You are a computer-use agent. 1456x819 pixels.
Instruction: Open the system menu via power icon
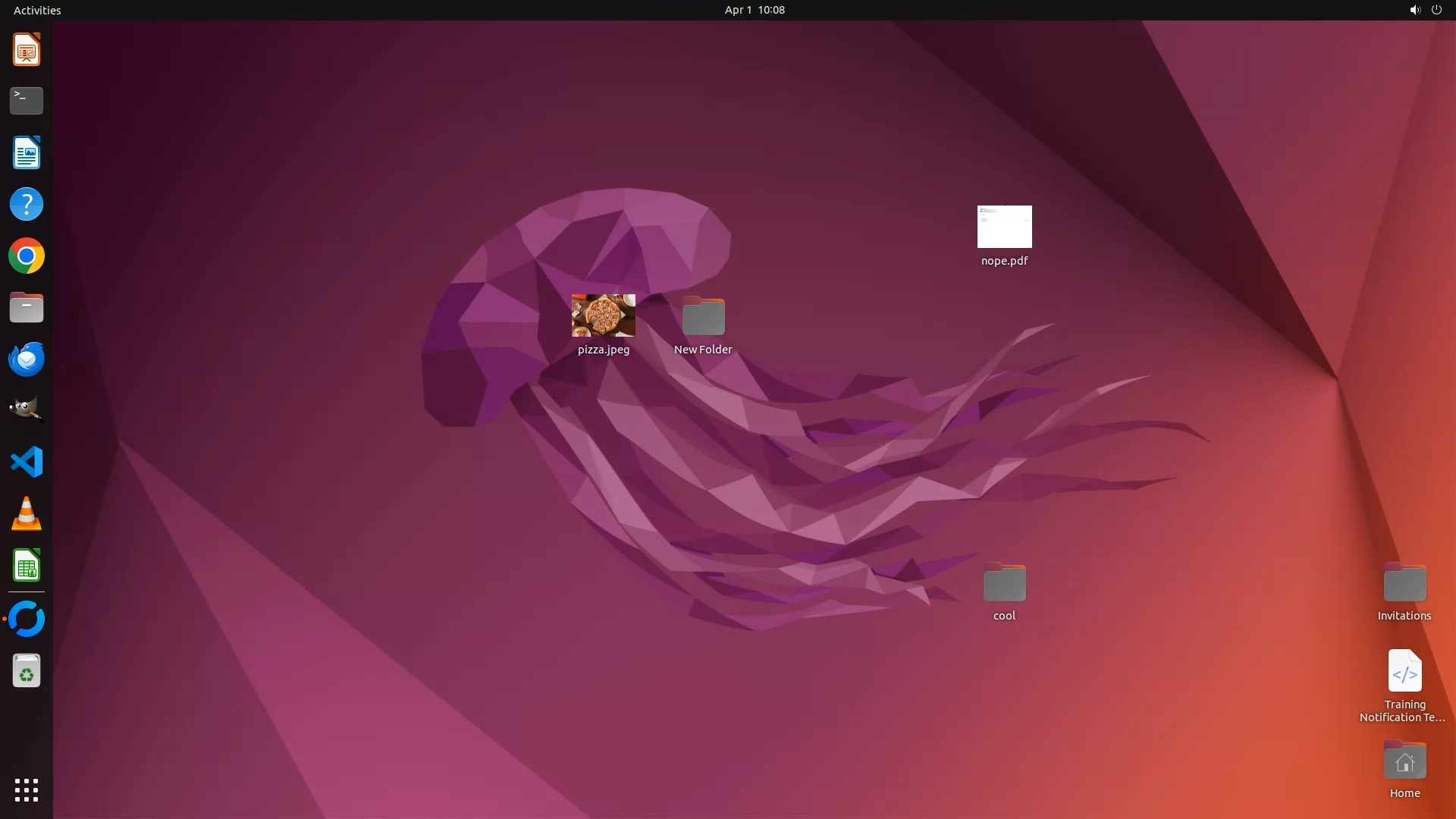click(x=1436, y=10)
